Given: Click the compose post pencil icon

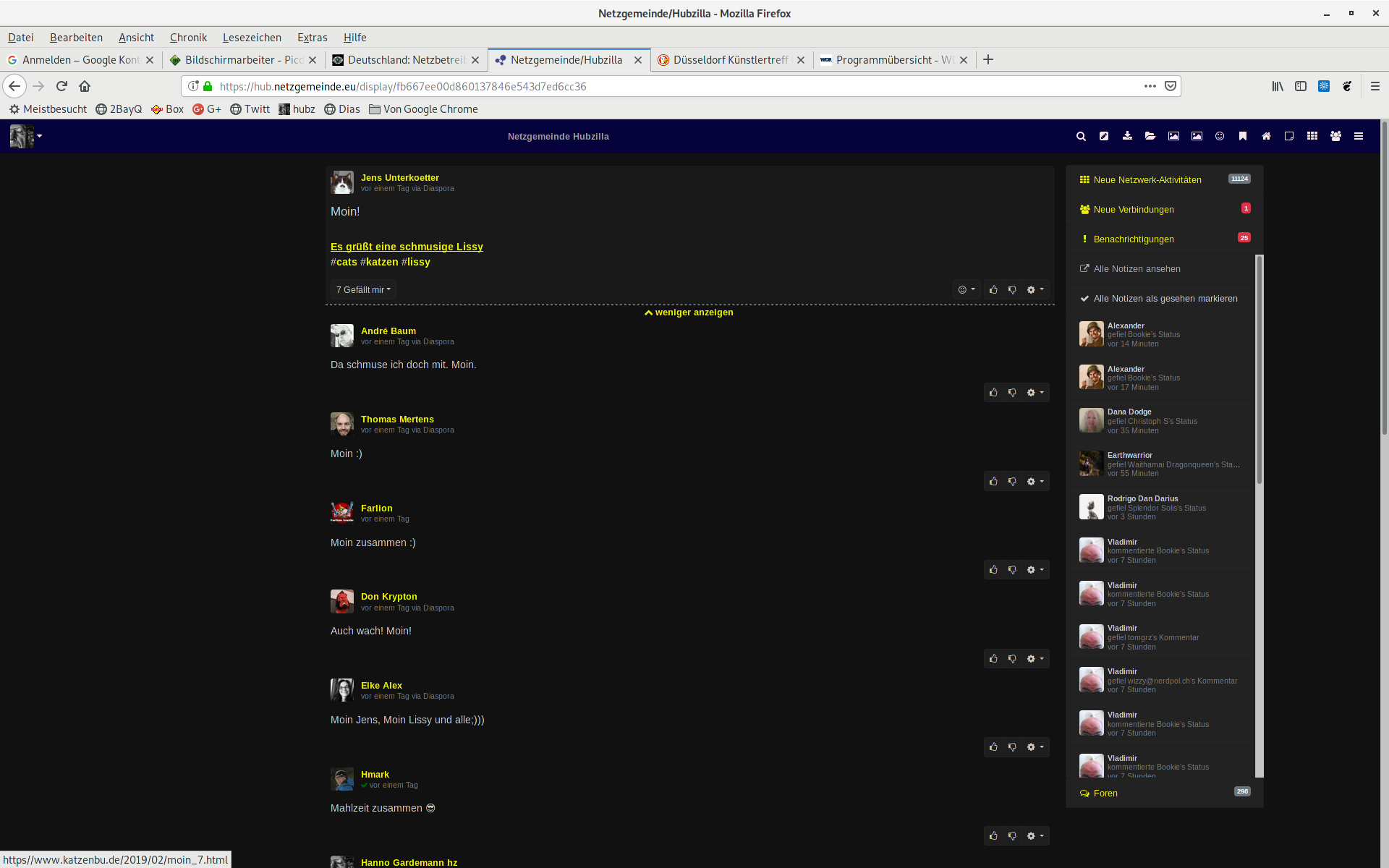Looking at the screenshot, I should tap(1104, 136).
